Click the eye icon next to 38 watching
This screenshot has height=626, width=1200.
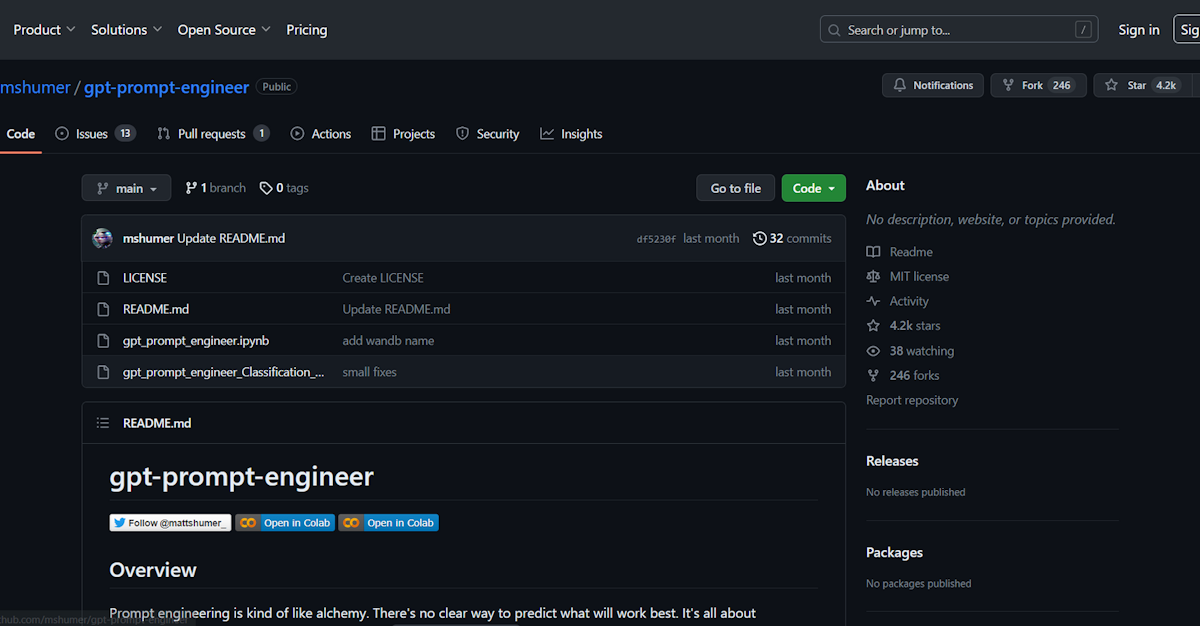[873, 351]
